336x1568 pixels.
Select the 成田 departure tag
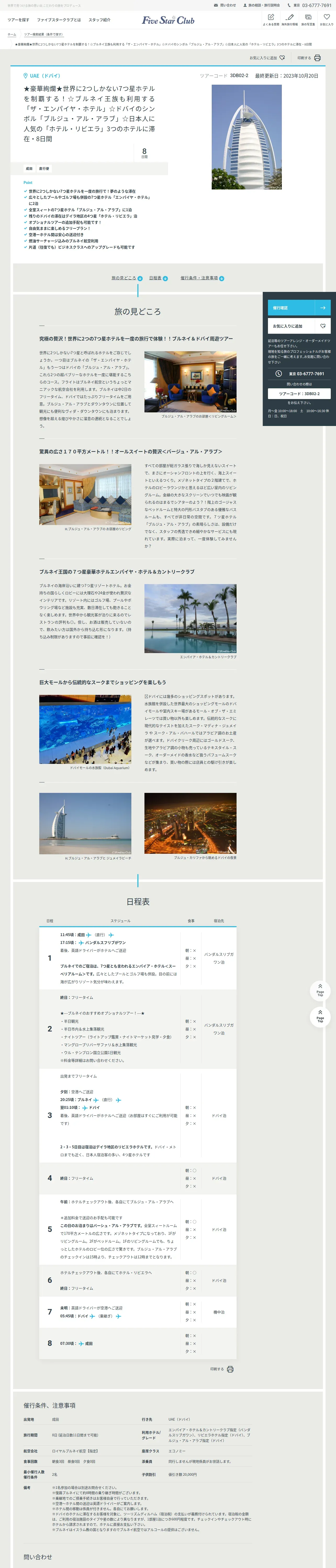coord(29,169)
